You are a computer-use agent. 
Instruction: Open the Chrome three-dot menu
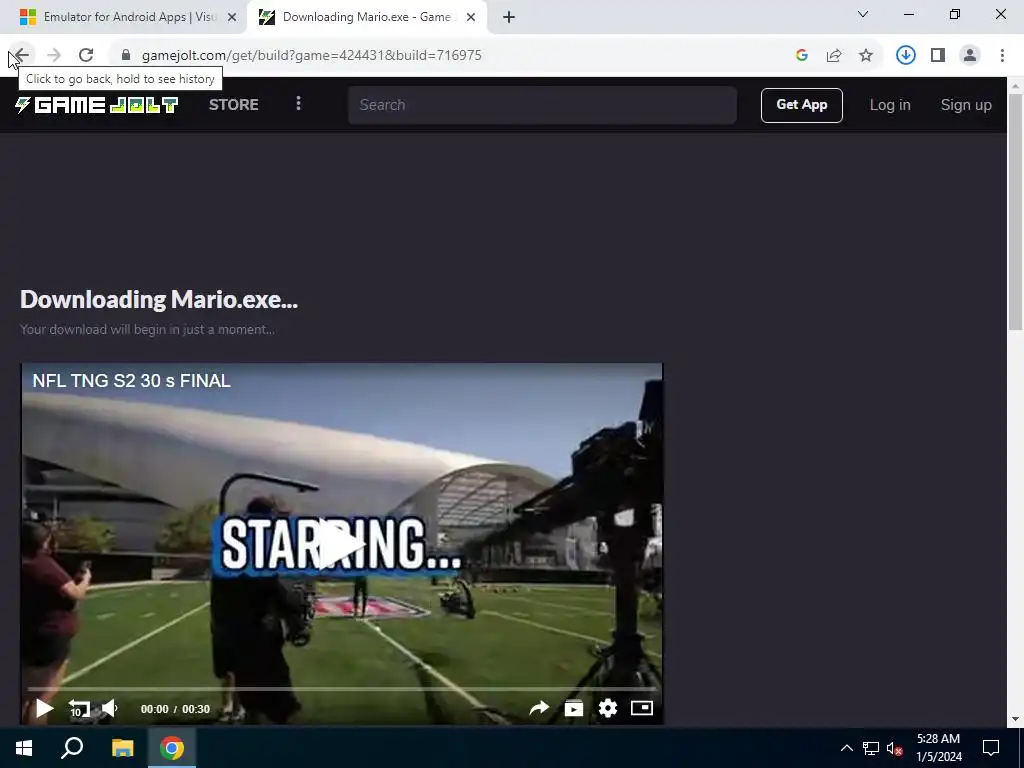pos(1002,56)
